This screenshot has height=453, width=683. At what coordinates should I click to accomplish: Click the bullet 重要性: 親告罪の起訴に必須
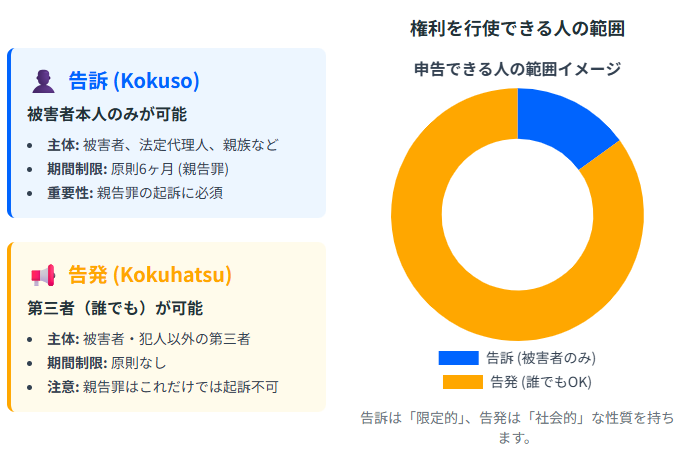click(x=139, y=192)
